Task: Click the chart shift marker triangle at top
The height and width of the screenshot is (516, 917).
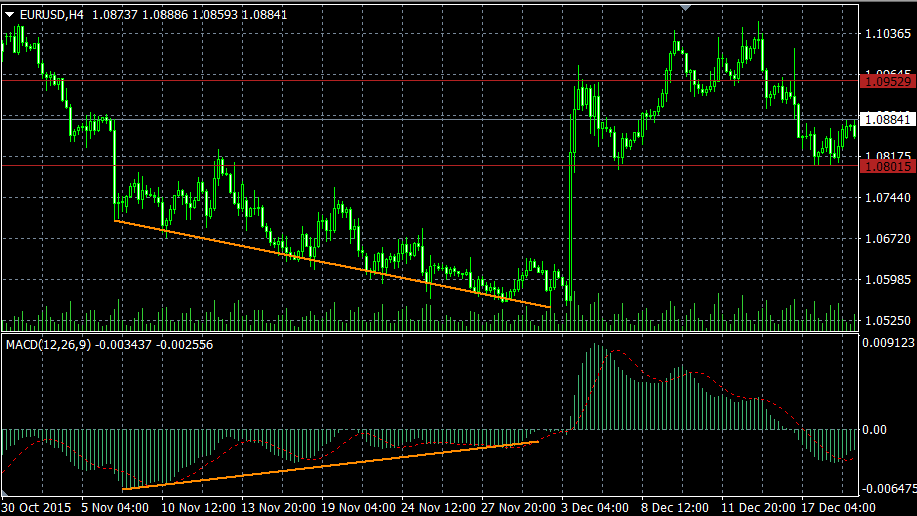Action: click(685, 8)
